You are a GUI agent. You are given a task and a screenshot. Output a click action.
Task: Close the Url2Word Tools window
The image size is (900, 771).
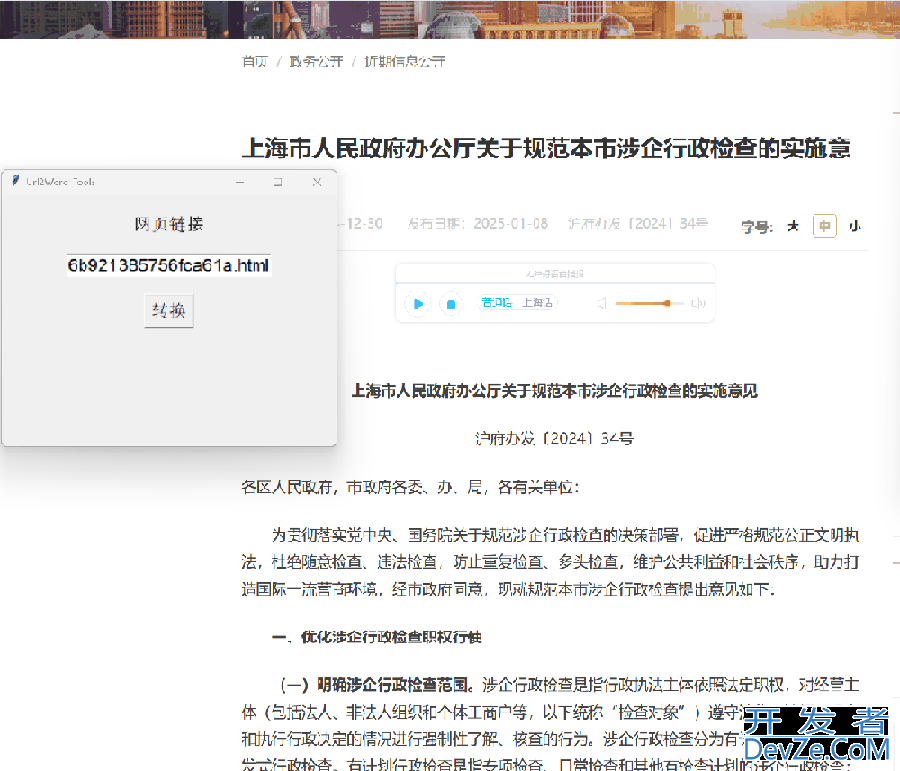[x=316, y=182]
